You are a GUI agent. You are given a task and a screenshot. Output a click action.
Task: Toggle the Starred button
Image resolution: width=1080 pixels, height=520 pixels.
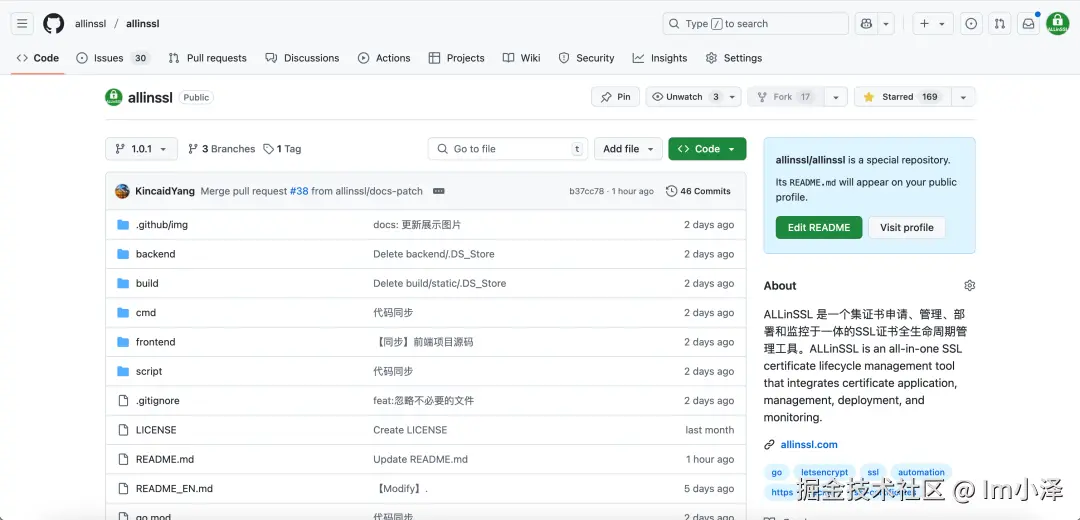click(x=902, y=97)
